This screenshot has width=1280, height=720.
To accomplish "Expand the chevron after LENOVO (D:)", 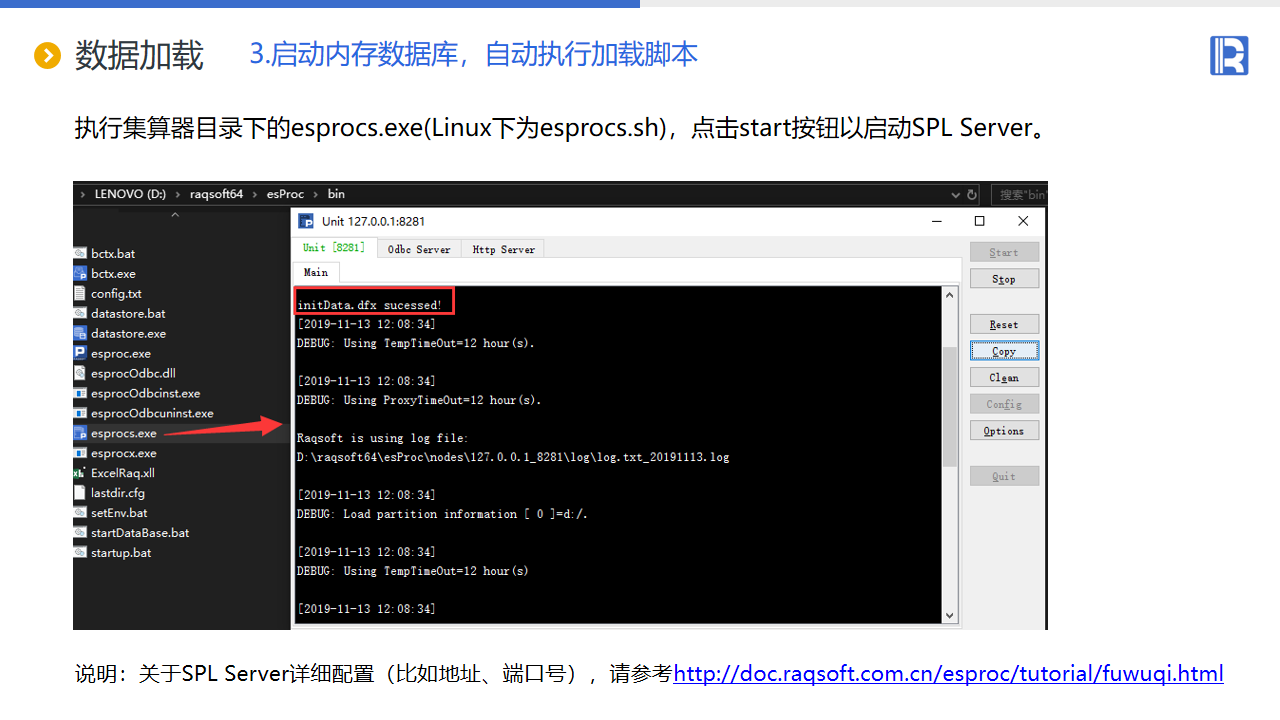I will [x=178, y=194].
